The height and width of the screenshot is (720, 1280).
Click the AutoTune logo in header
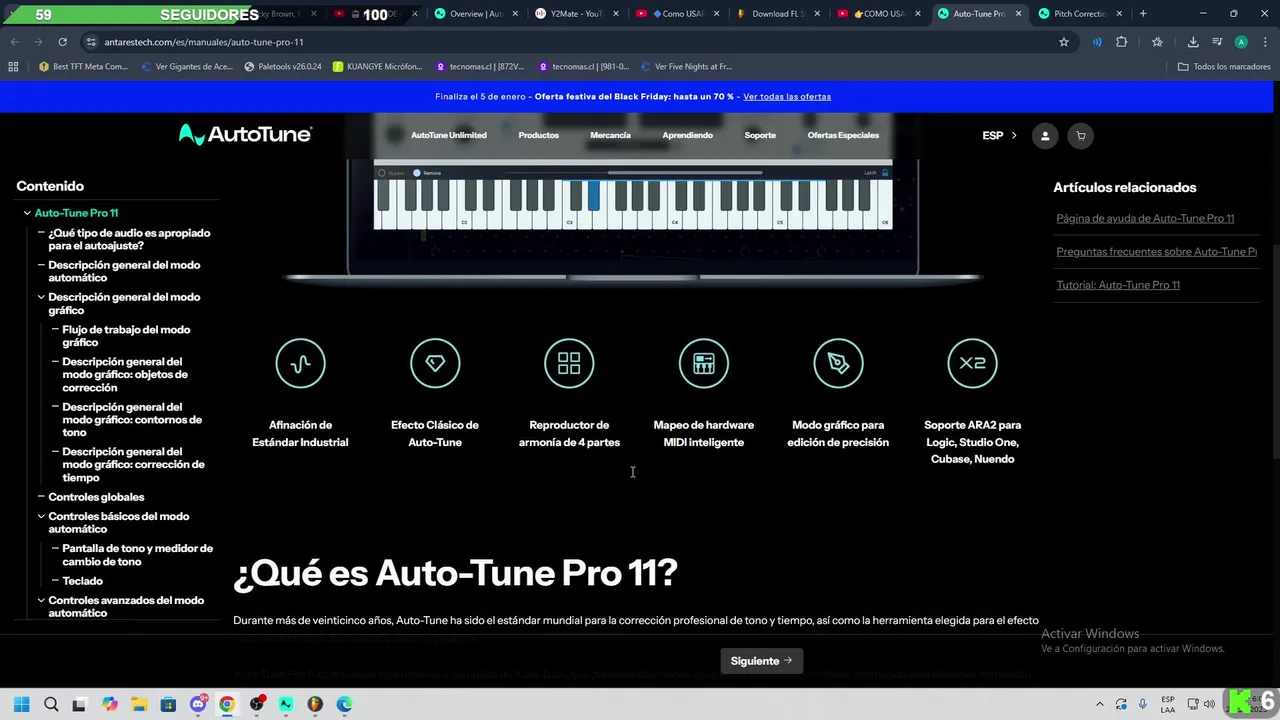(x=245, y=135)
